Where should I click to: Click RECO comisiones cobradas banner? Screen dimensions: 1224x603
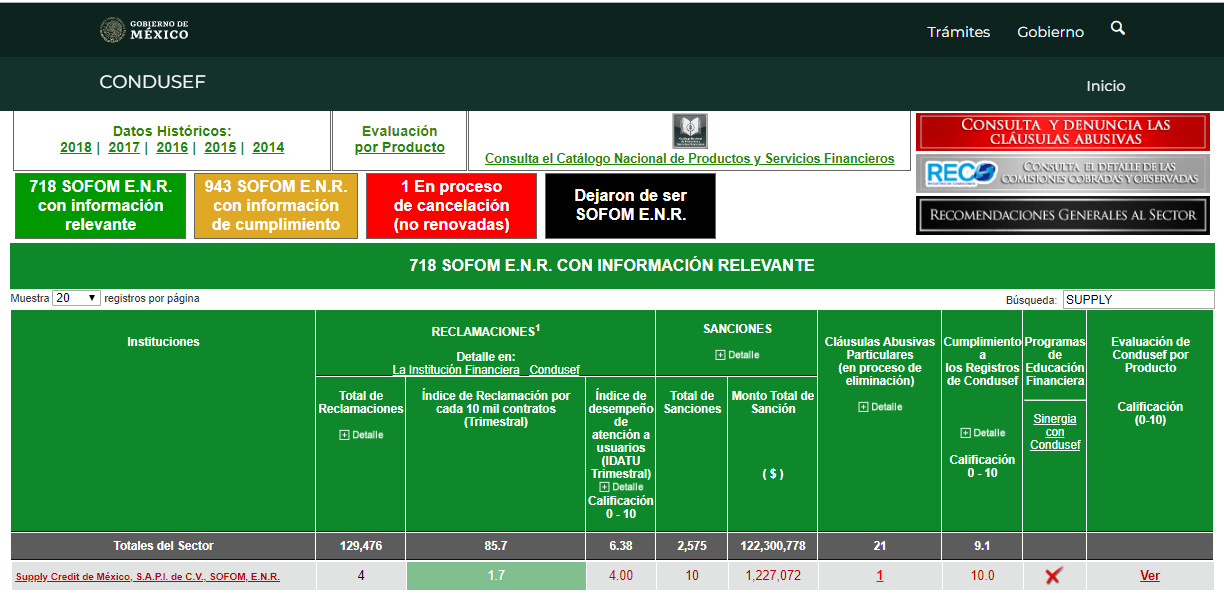[x=1063, y=173]
